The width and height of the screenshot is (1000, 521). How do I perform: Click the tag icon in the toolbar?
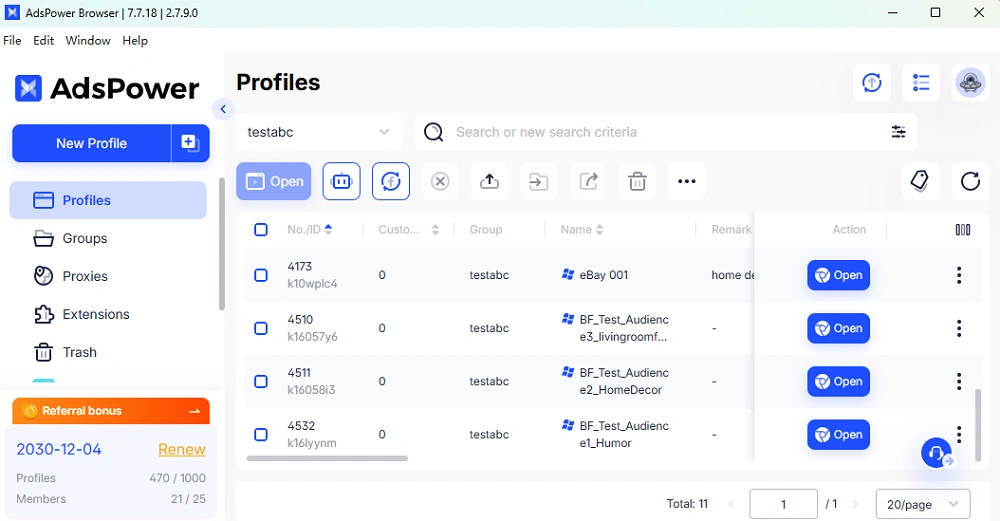pos(920,181)
